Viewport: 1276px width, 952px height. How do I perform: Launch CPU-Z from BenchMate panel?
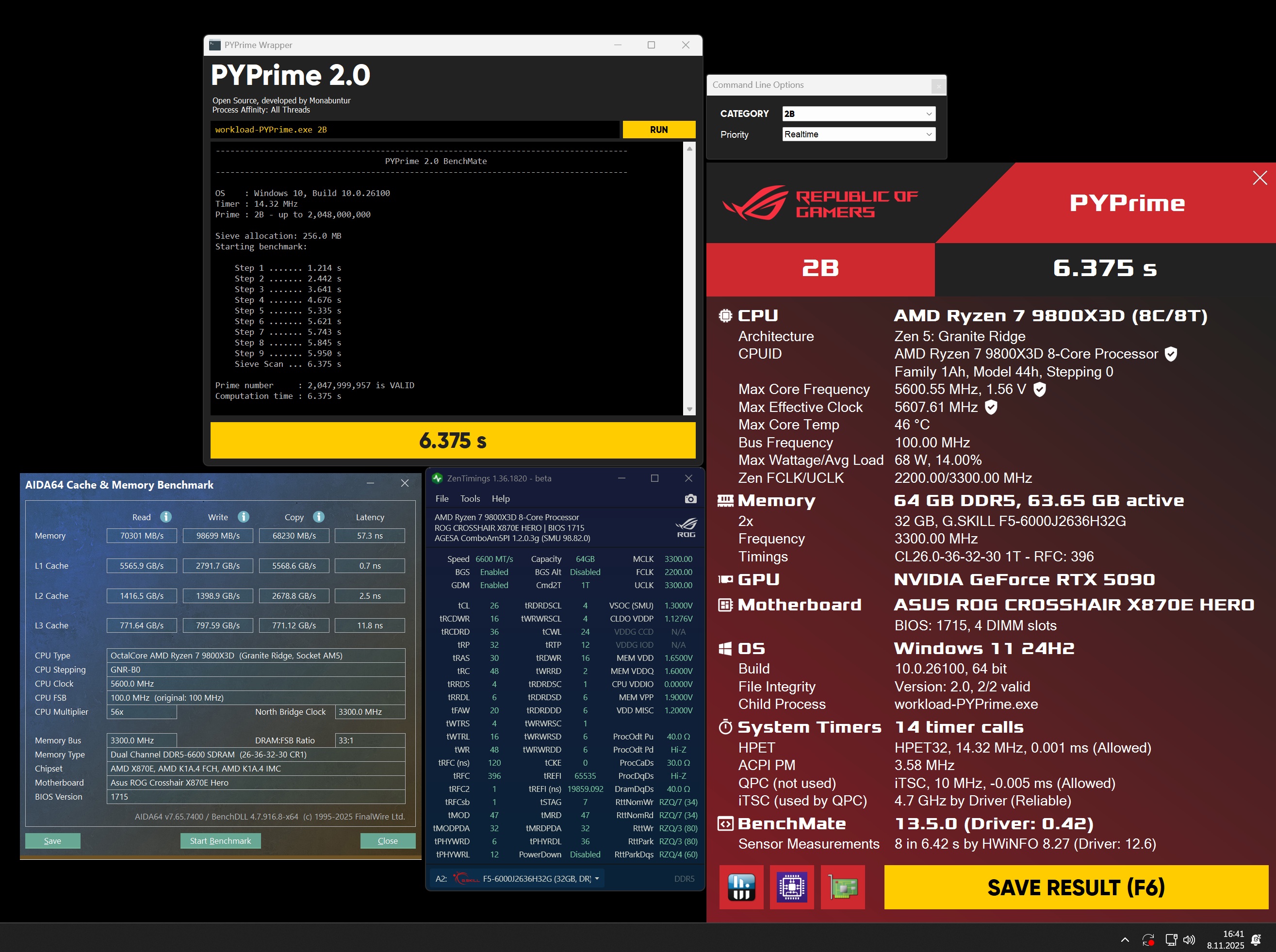(791, 887)
